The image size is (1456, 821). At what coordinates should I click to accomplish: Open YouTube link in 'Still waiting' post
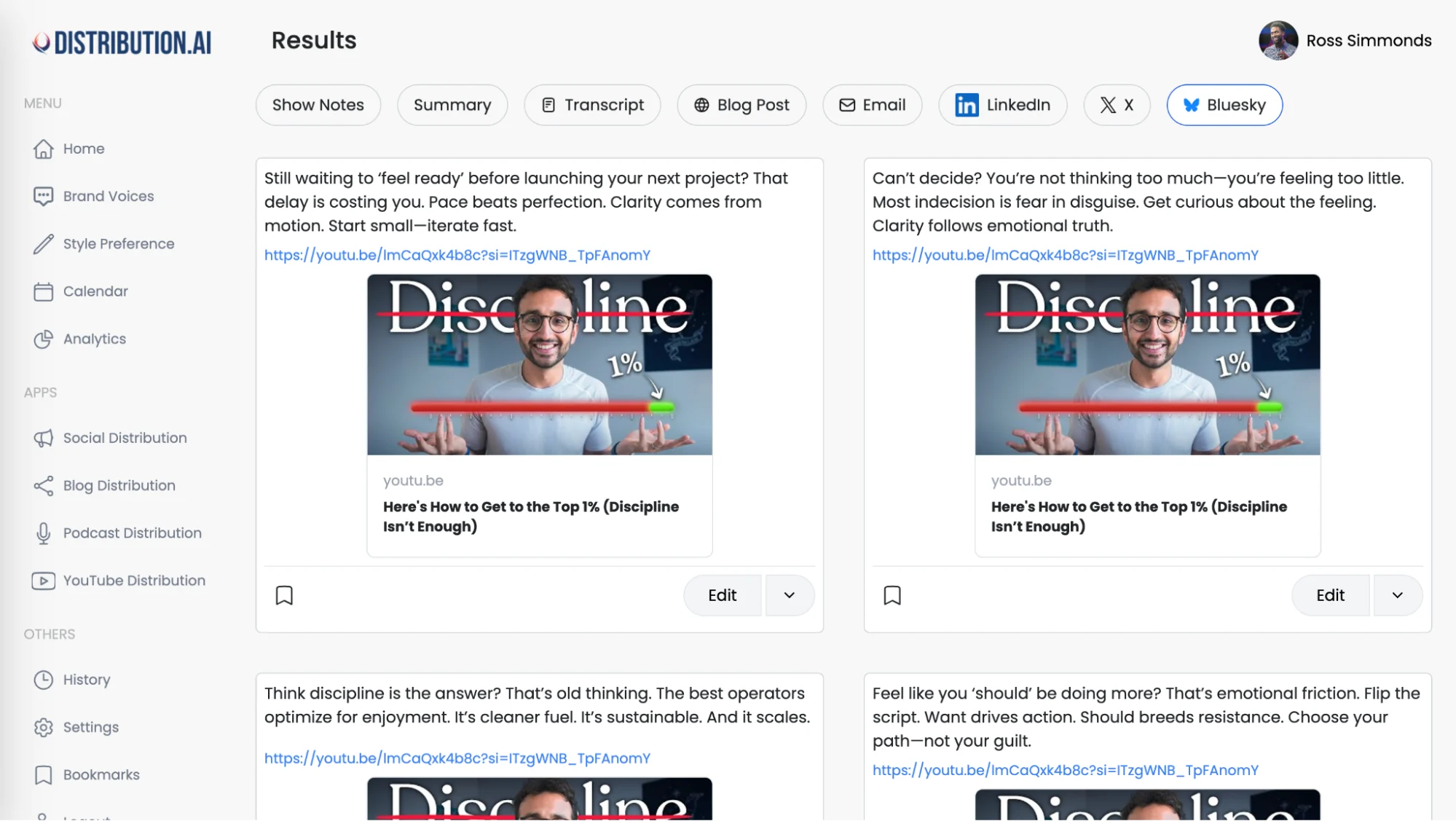pos(457,255)
